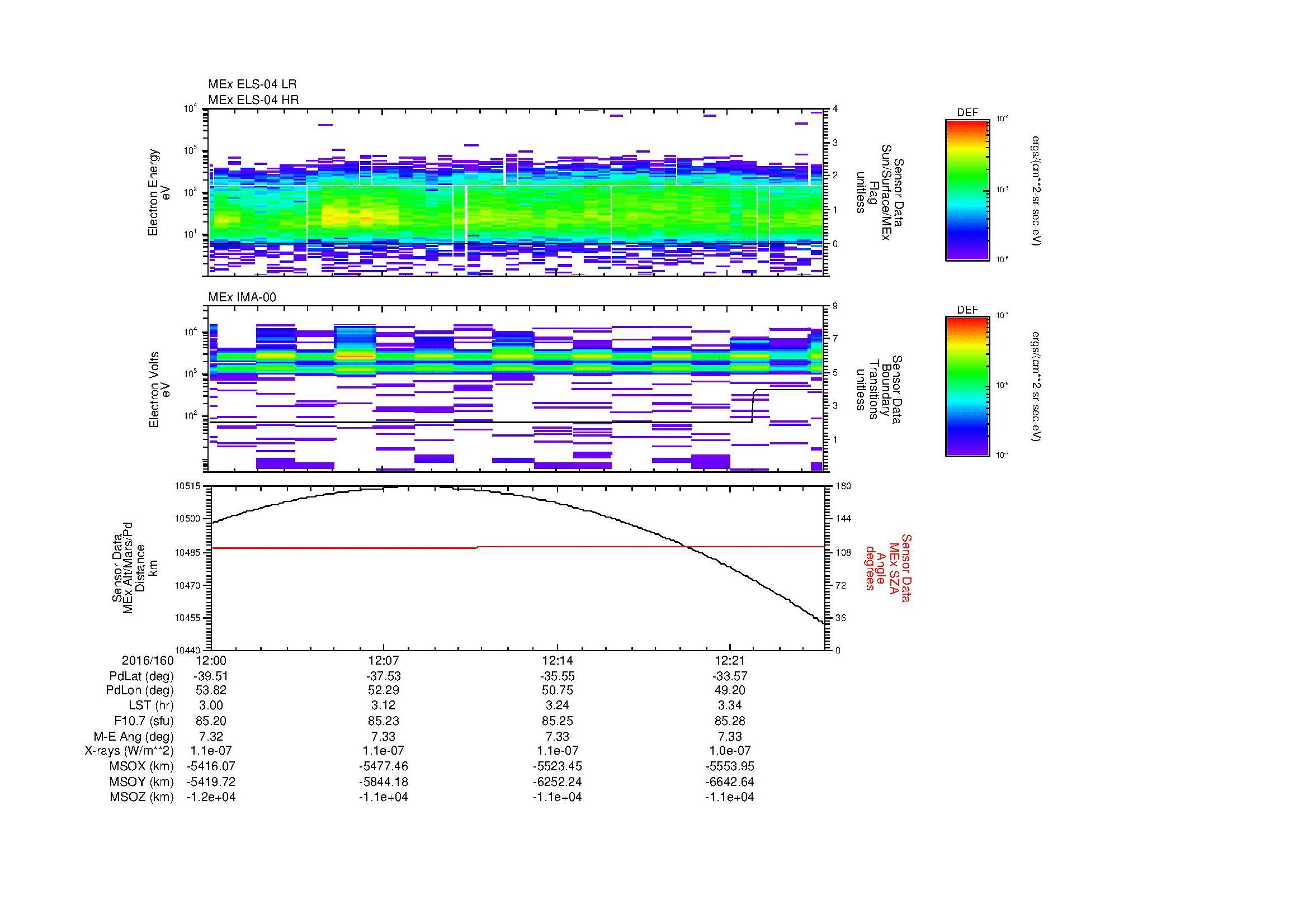1308x924 pixels.
Task: Click the X-rays value 1.0e-07
Action: point(730,751)
